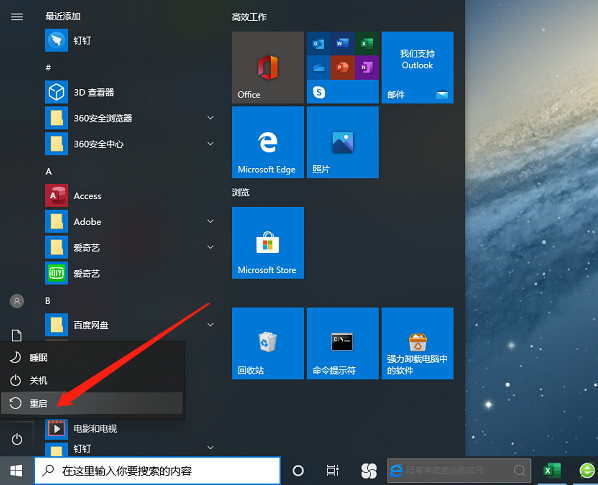598x485 pixels.
Task: Open the 回收站 recycle bin tile
Action: (x=268, y=343)
